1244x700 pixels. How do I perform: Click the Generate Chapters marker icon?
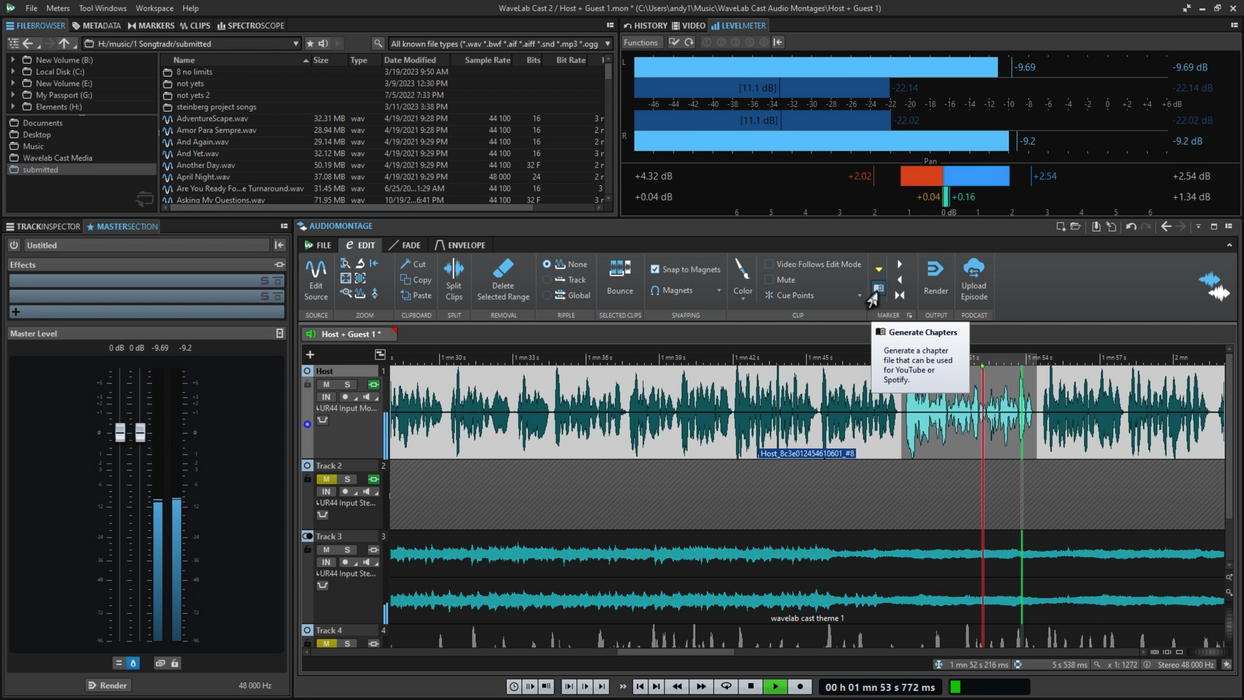click(x=878, y=289)
